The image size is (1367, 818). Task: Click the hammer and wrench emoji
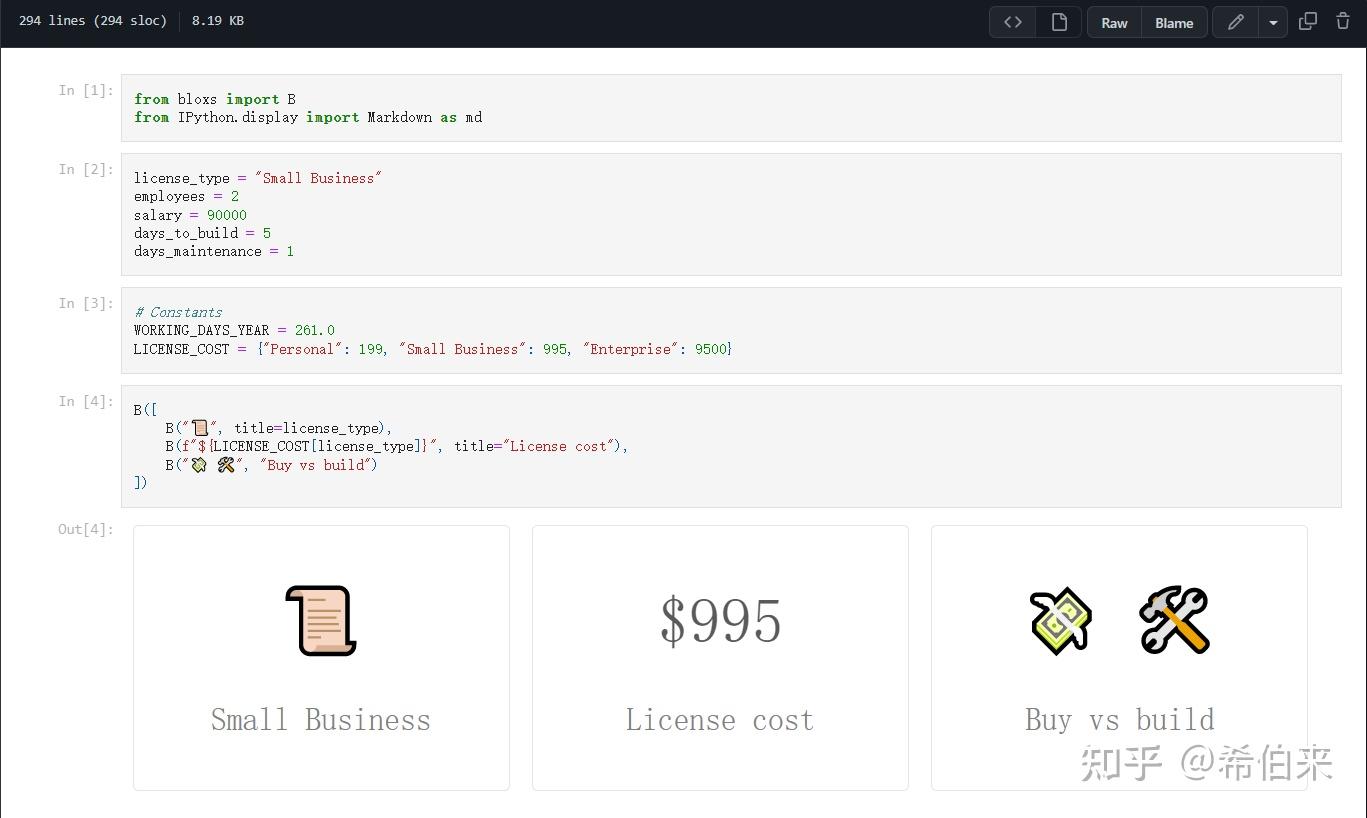pos(1174,620)
